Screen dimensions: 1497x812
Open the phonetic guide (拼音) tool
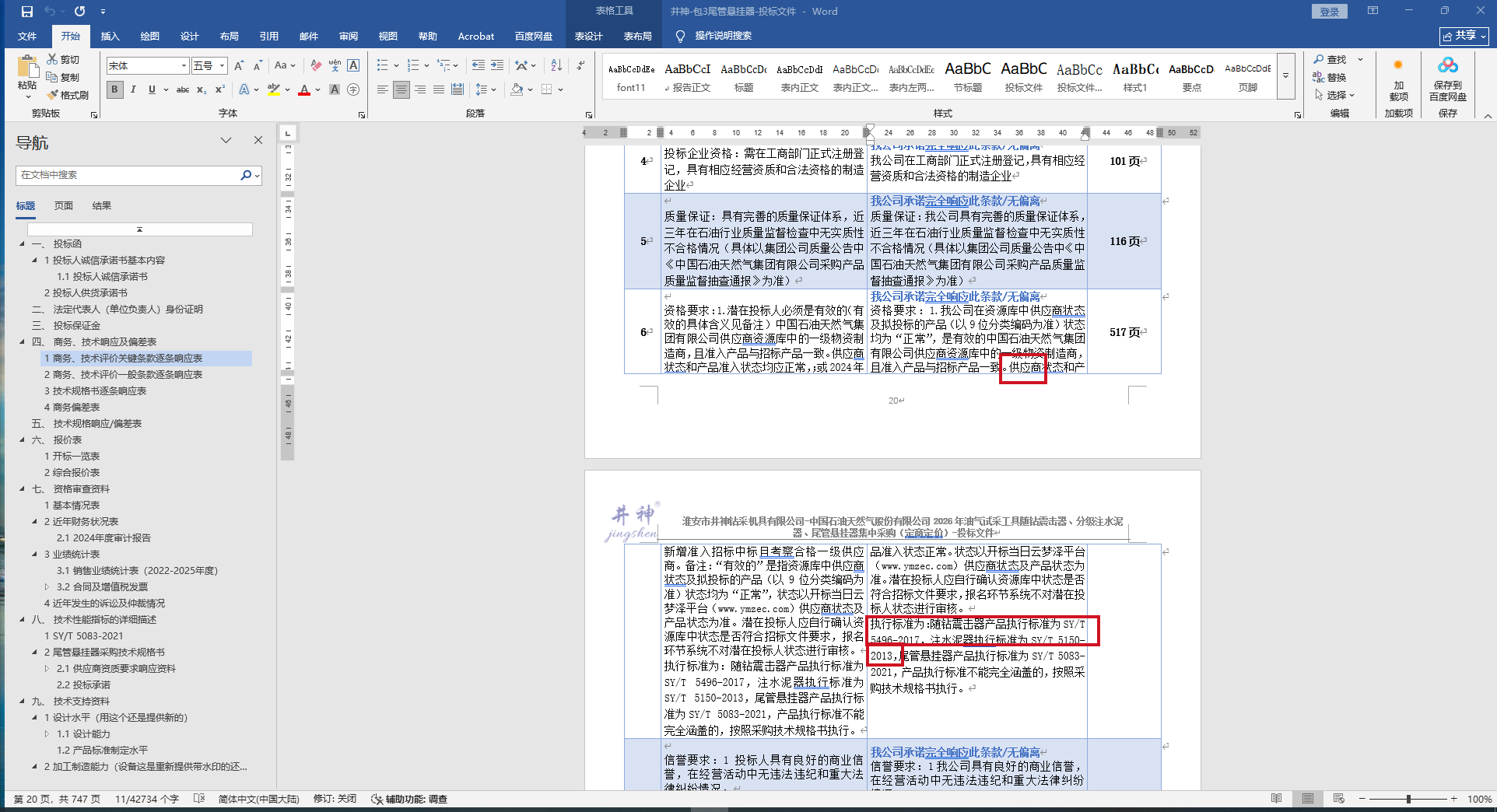tap(335, 66)
